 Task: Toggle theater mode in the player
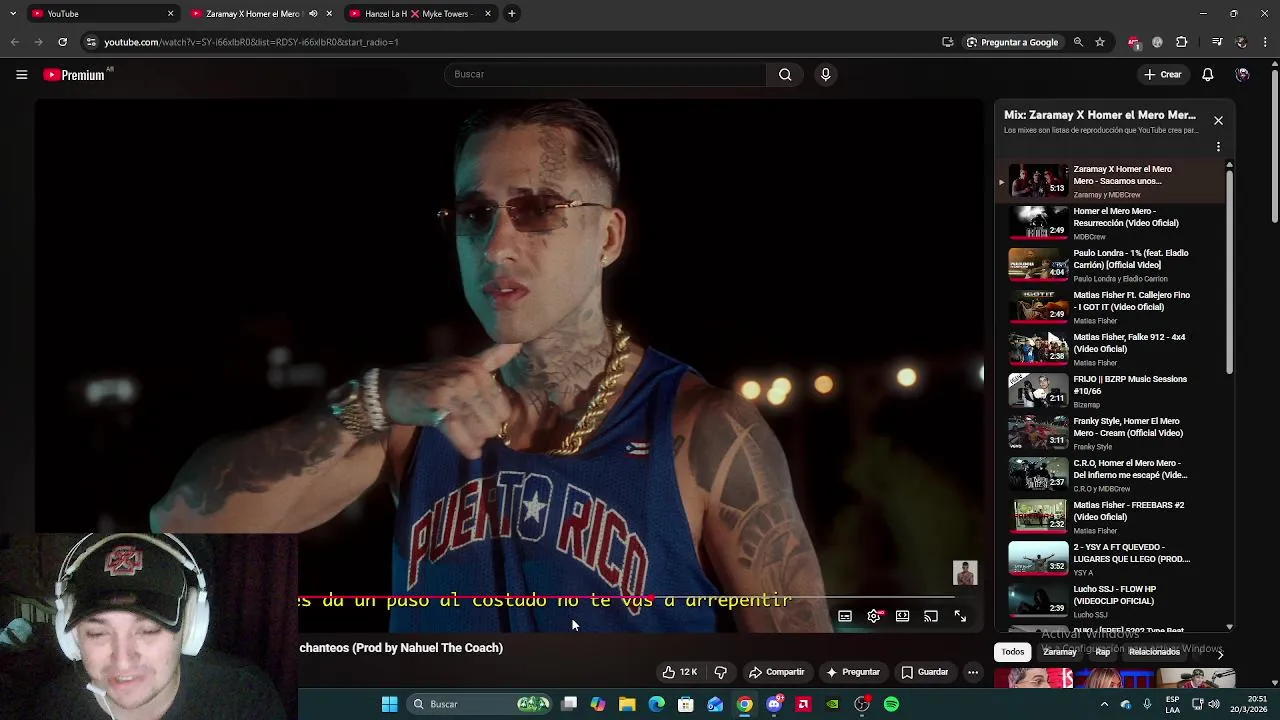click(902, 617)
